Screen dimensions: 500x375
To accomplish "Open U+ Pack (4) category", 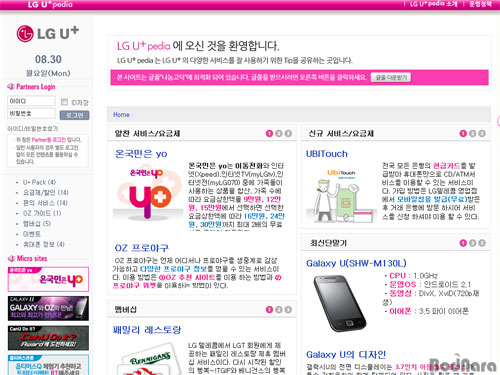I will point(39,182).
